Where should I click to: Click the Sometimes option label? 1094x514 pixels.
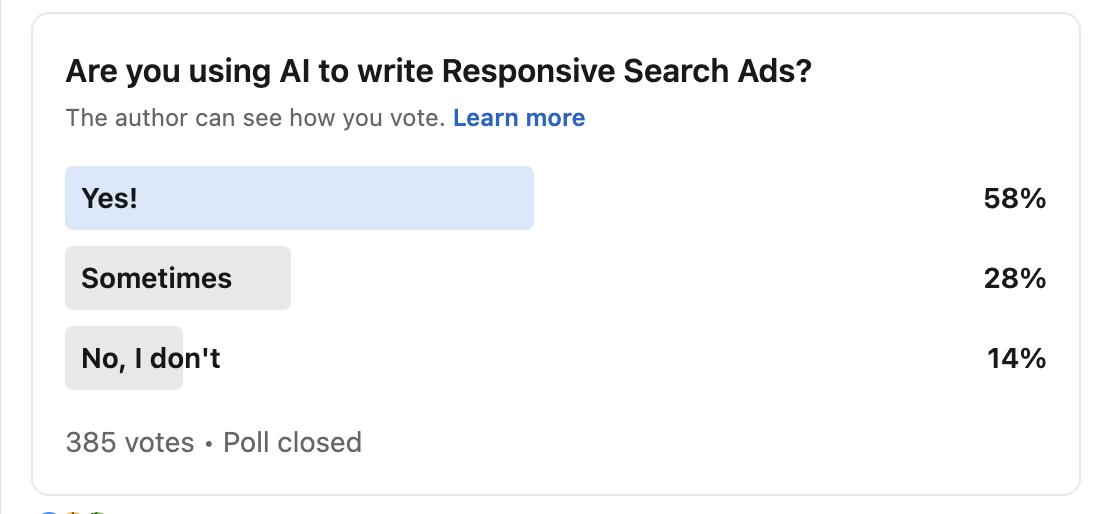point(156,278)
